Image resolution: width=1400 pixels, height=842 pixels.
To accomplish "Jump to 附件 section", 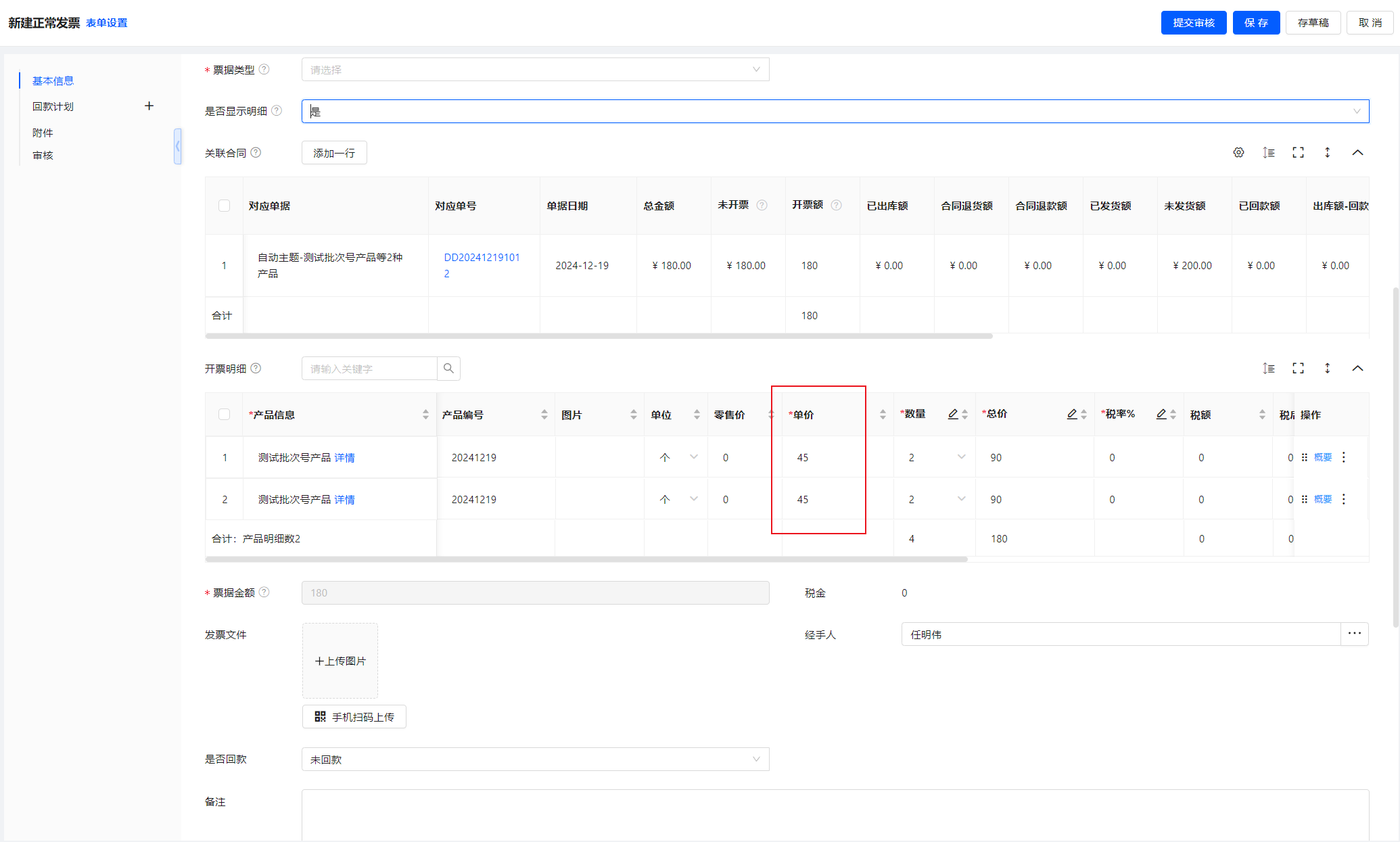I will [x=43, y=133].
